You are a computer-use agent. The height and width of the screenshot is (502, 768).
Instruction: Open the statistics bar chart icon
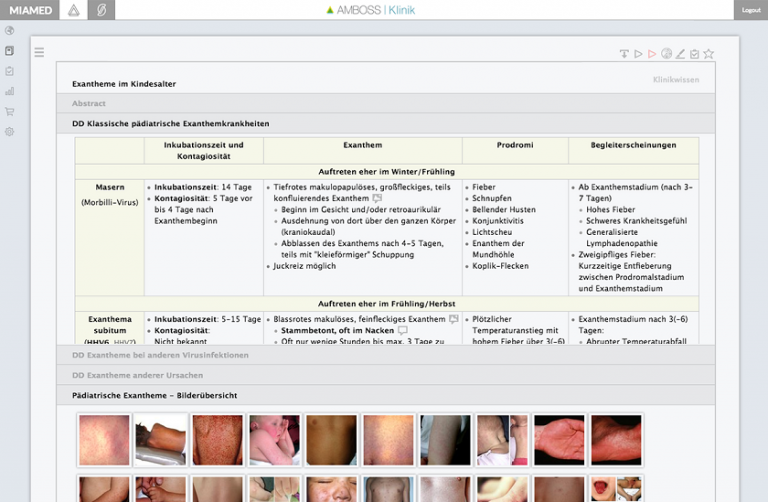[10, 91]
